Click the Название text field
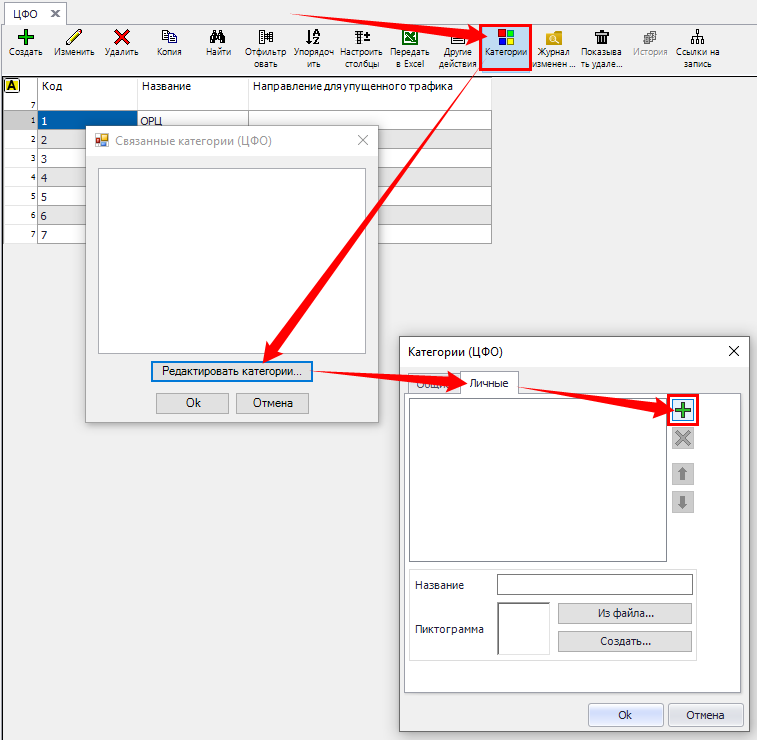Image resolution: width=757 pixels, height=740 pixels. pyautogui.click(x=594, y=585)
